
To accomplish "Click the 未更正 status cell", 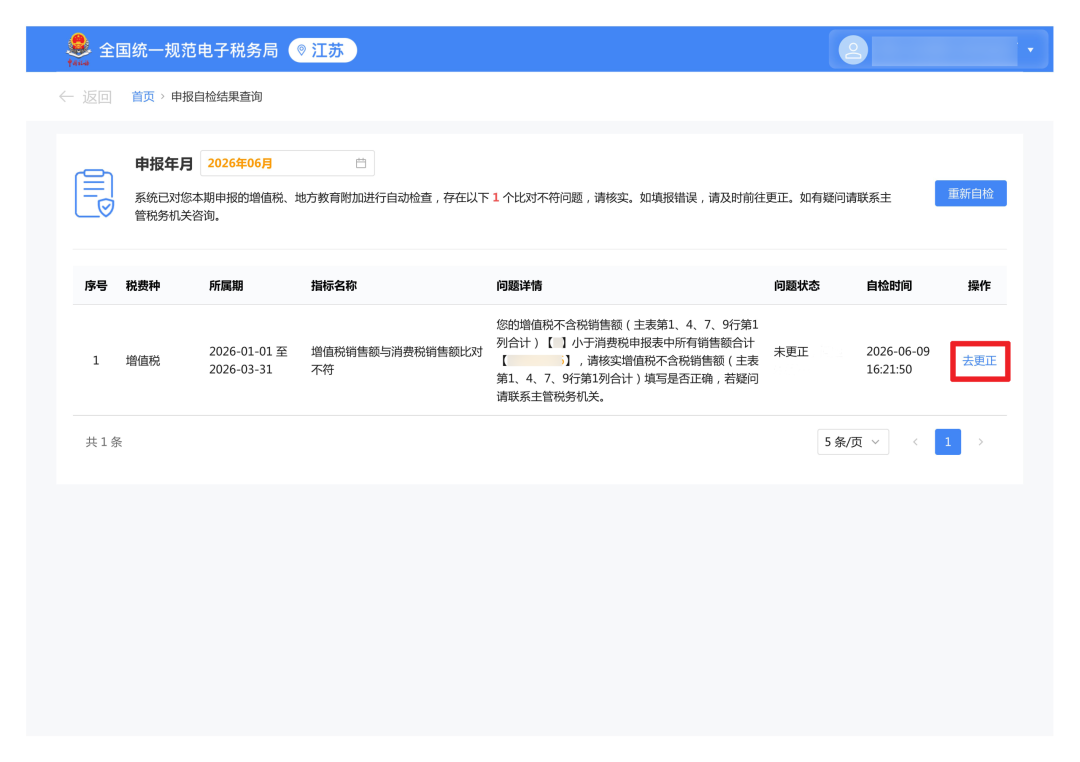I will pyautogui.click(x=791, y=352).
